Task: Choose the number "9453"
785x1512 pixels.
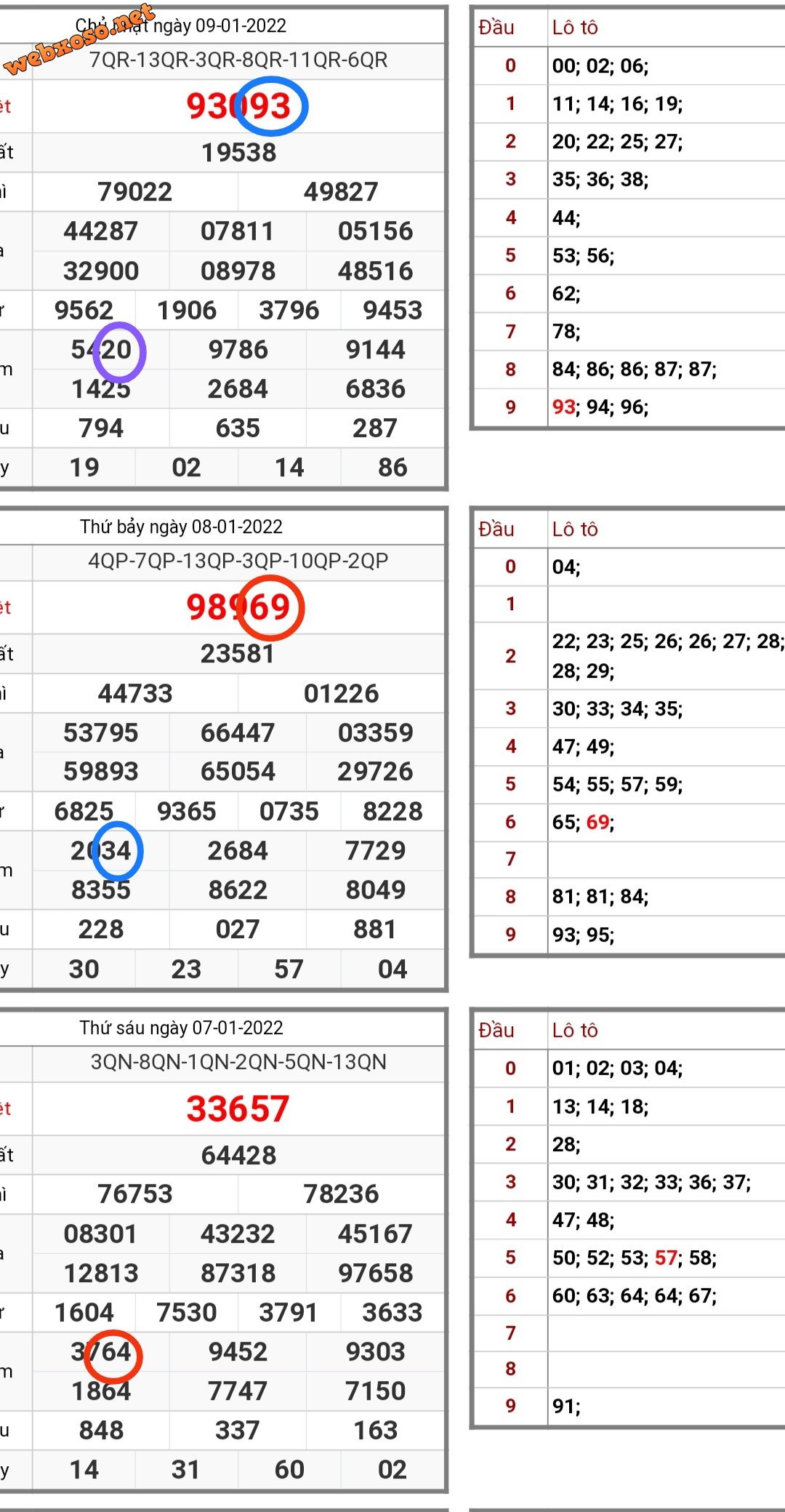Action: click(392, 311)
